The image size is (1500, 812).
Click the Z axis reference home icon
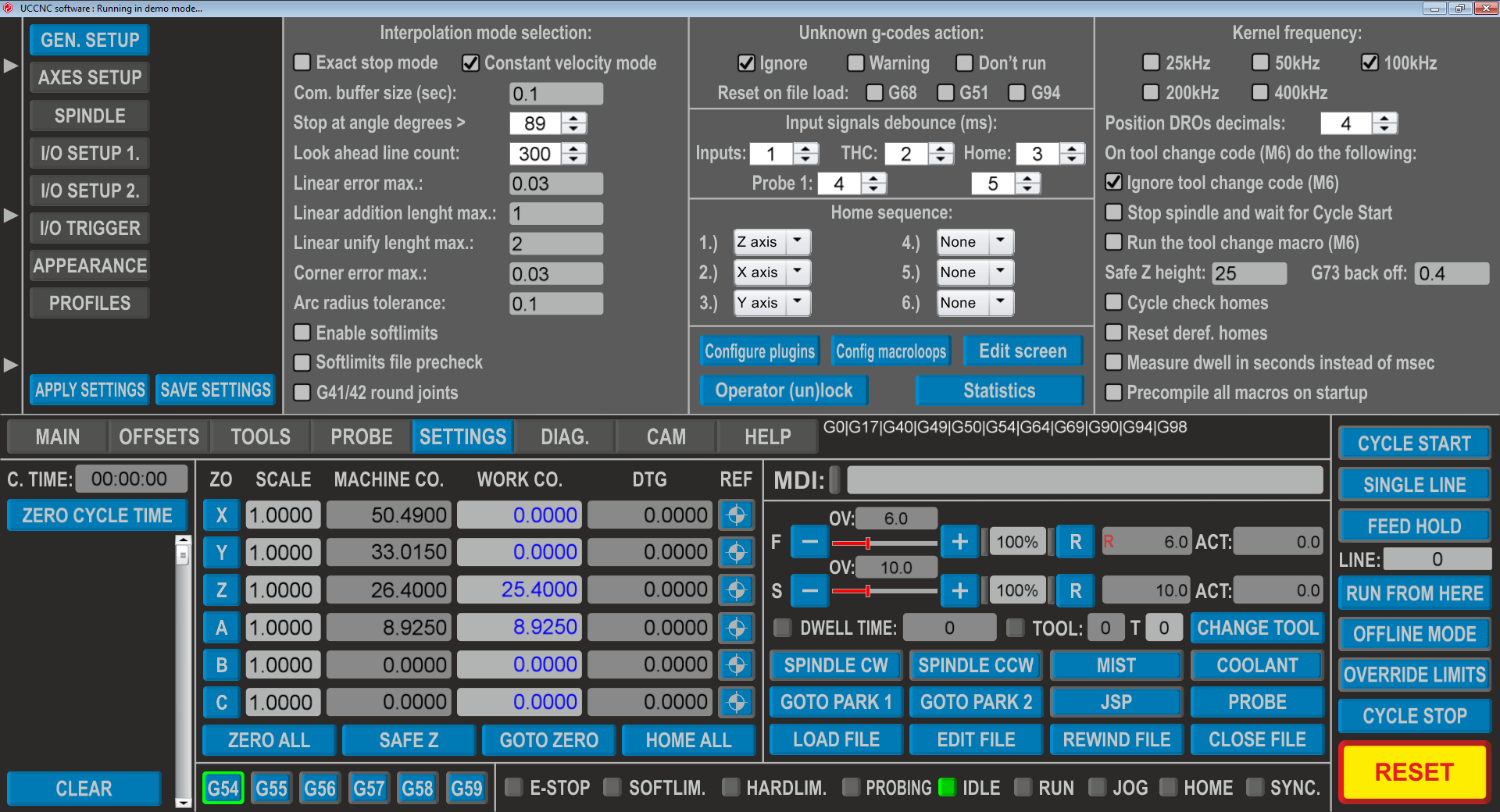736,590
